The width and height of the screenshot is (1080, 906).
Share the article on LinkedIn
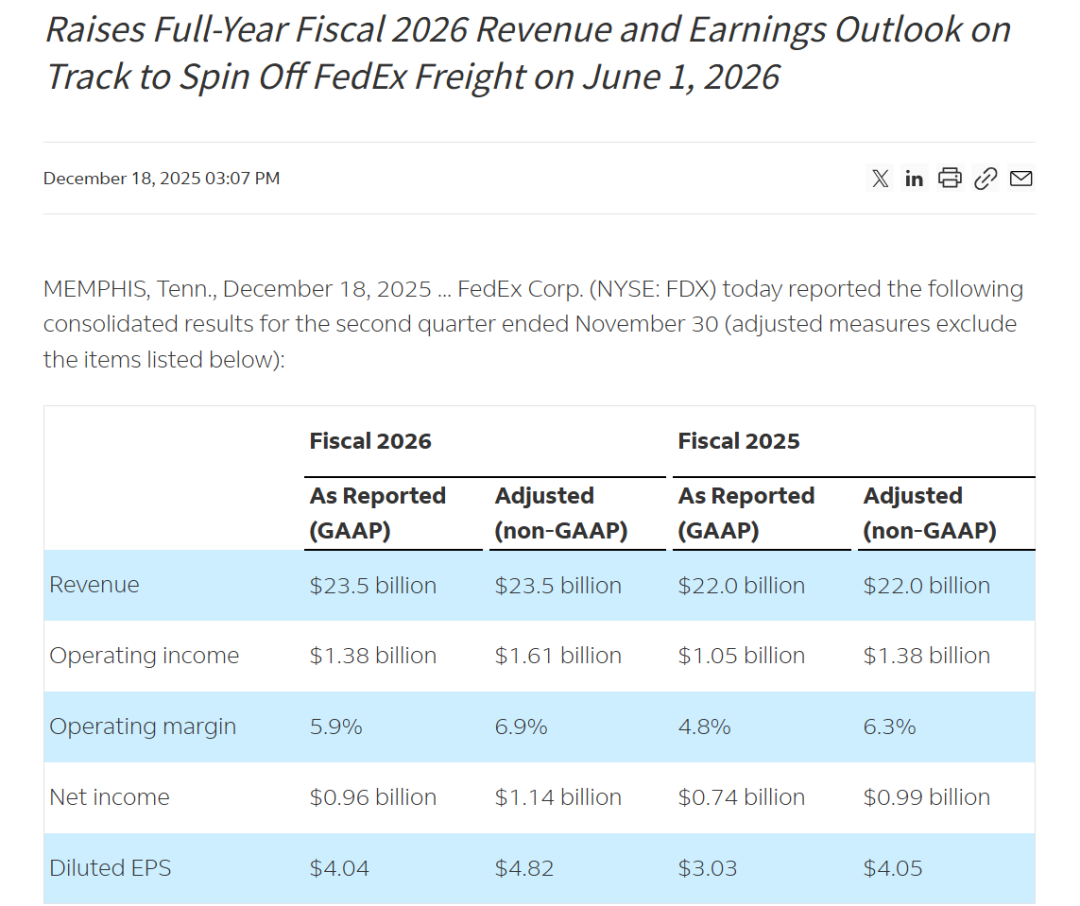point(914,179)
